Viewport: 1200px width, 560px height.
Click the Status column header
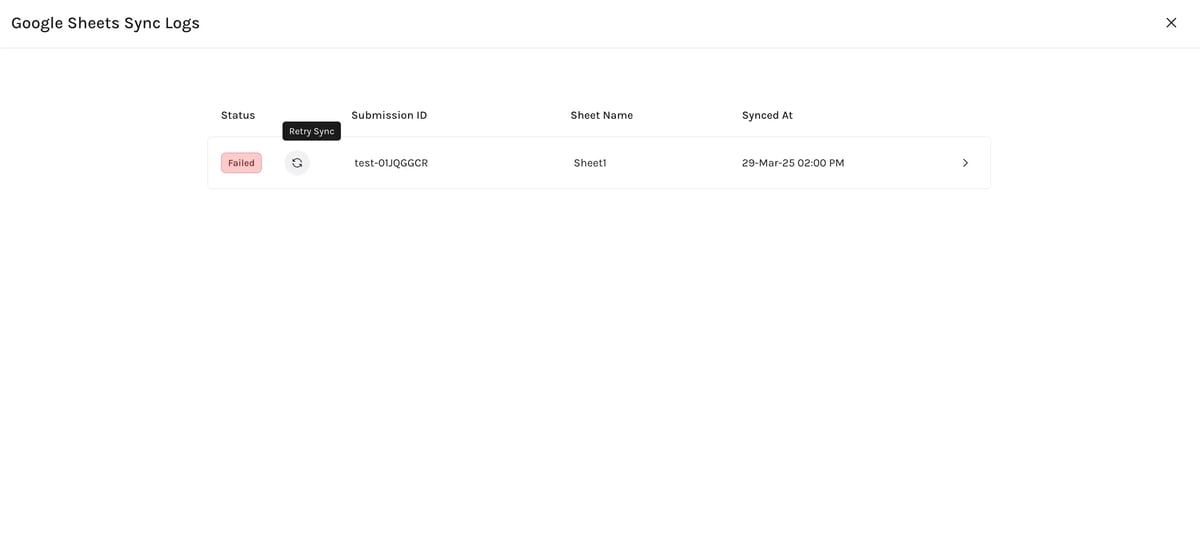pyautogui.click(x=238, y=115)
